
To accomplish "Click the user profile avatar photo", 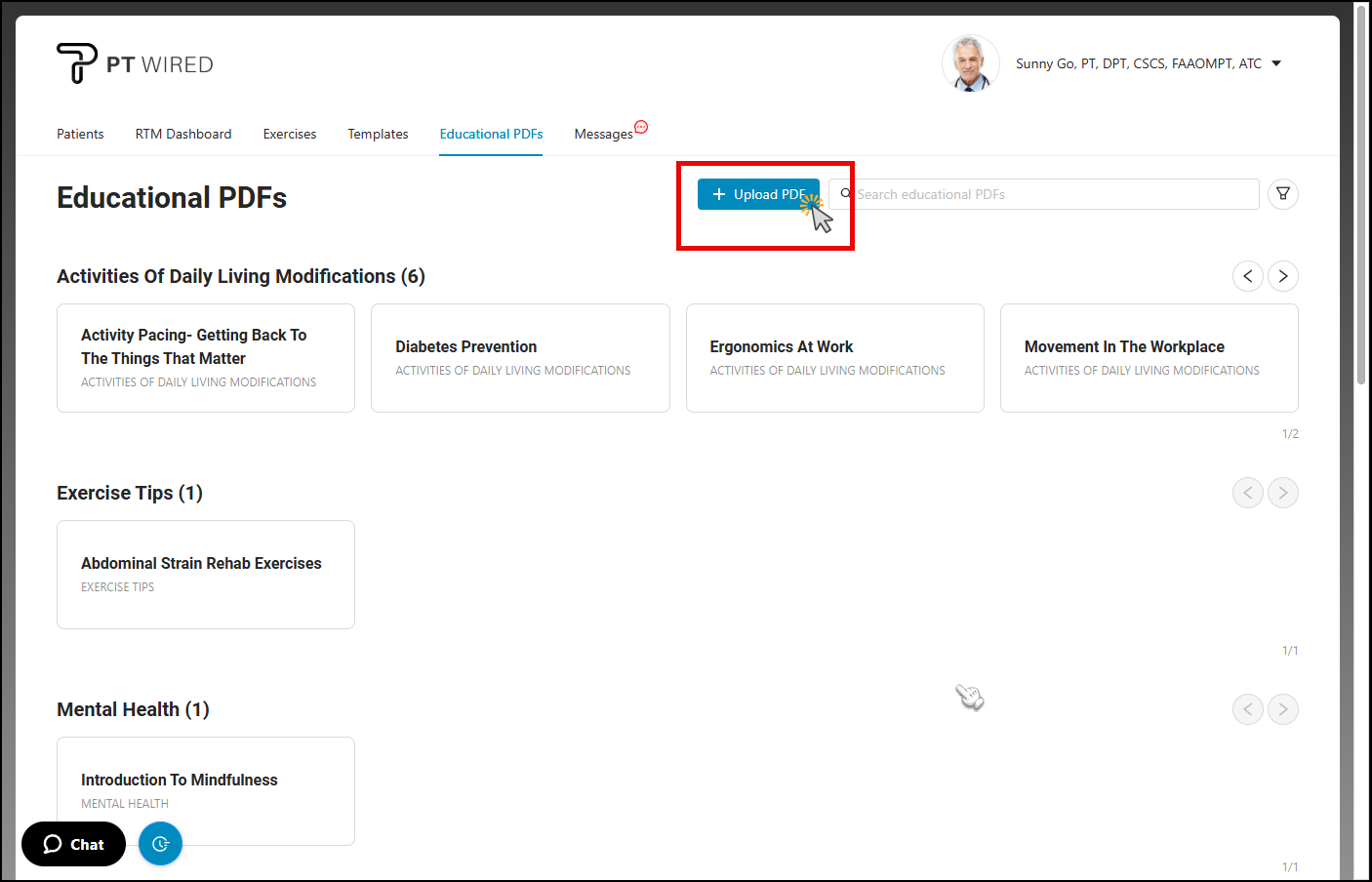I will 969,64.
